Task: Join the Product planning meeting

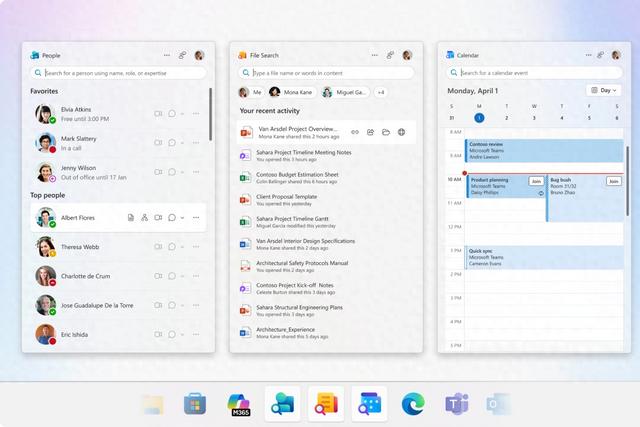Action: [x=536, y=181]
